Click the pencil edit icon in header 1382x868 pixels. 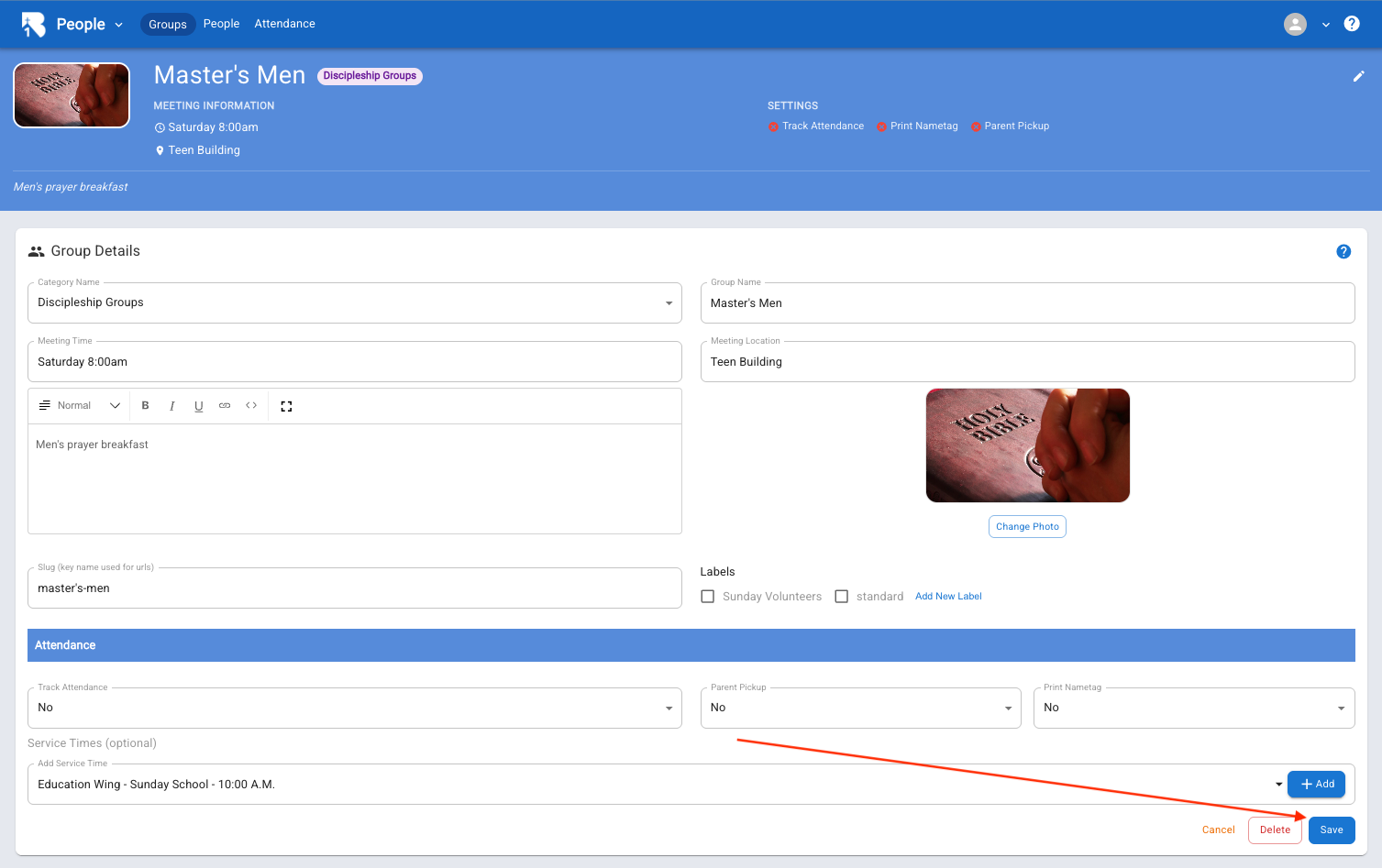pyautogui.click(x=1358, y=77)
